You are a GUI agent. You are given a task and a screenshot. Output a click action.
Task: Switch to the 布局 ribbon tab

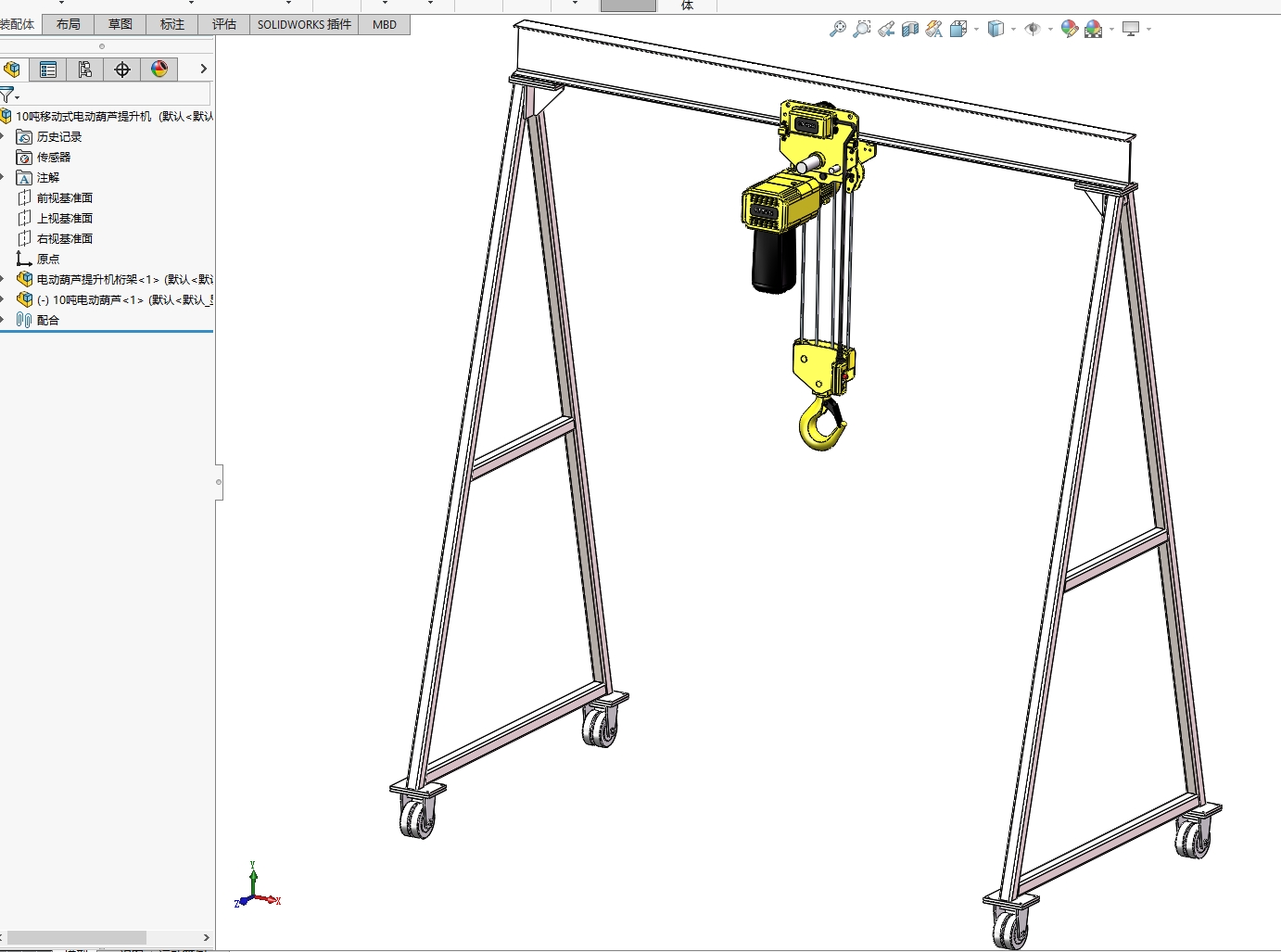[x=69, y=25]
